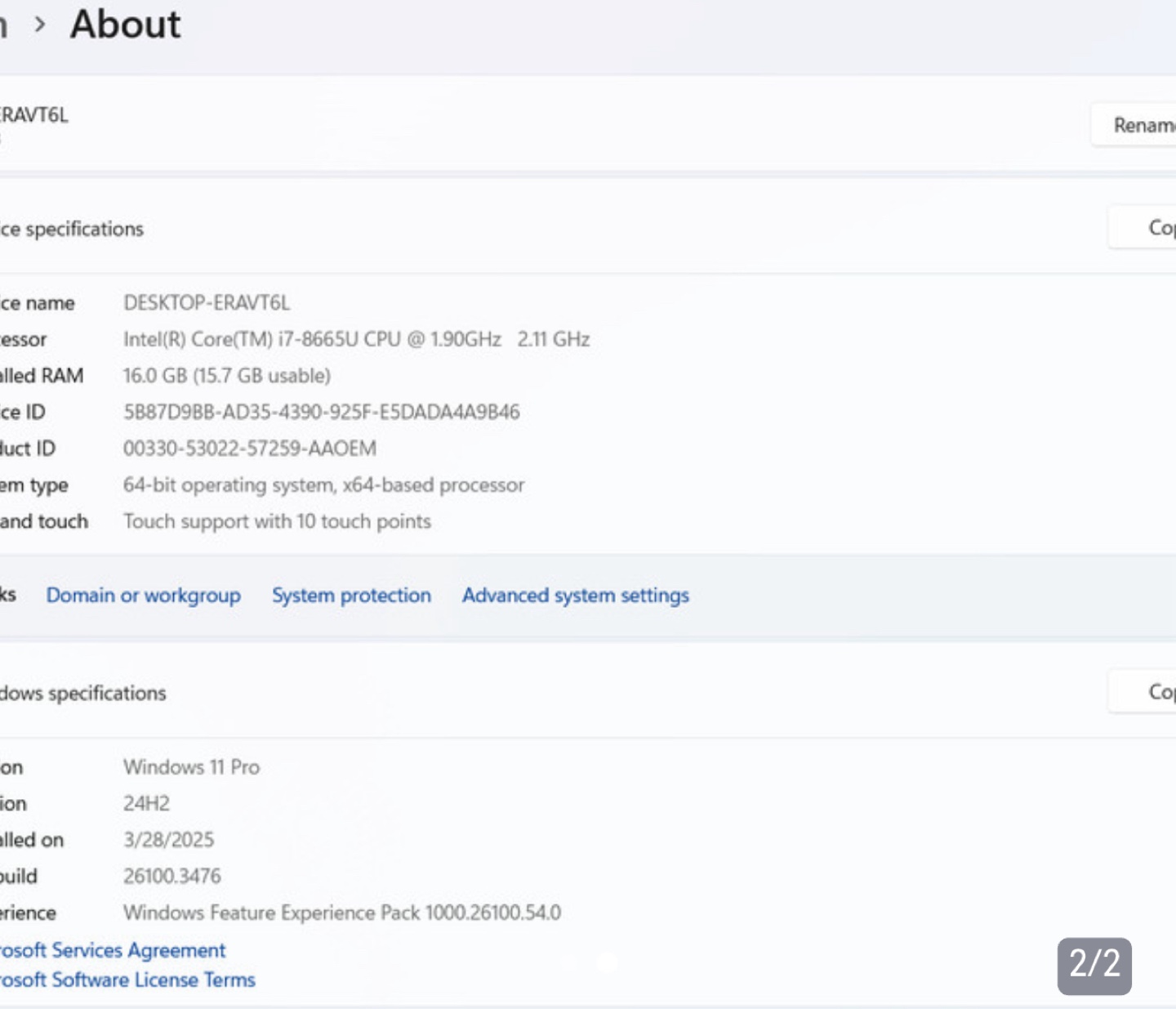Screen dimensions: 1176x1009
Task: Select the device name DESKTOP-ERAVT6L value
Action: coord(207,303)
